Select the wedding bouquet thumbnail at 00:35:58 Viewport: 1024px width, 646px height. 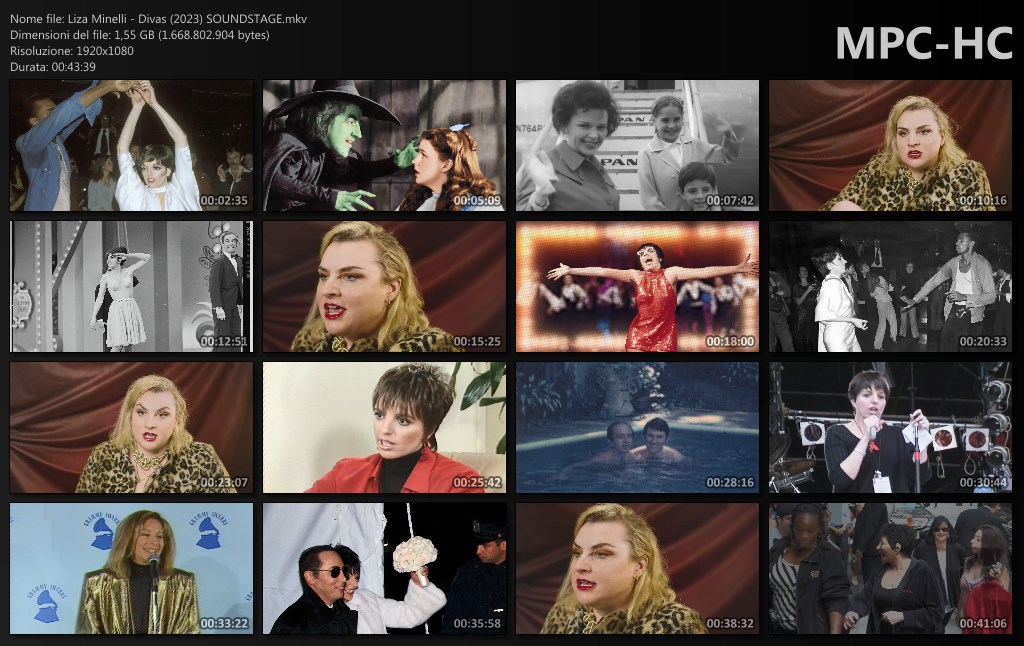tap(384, 569)
